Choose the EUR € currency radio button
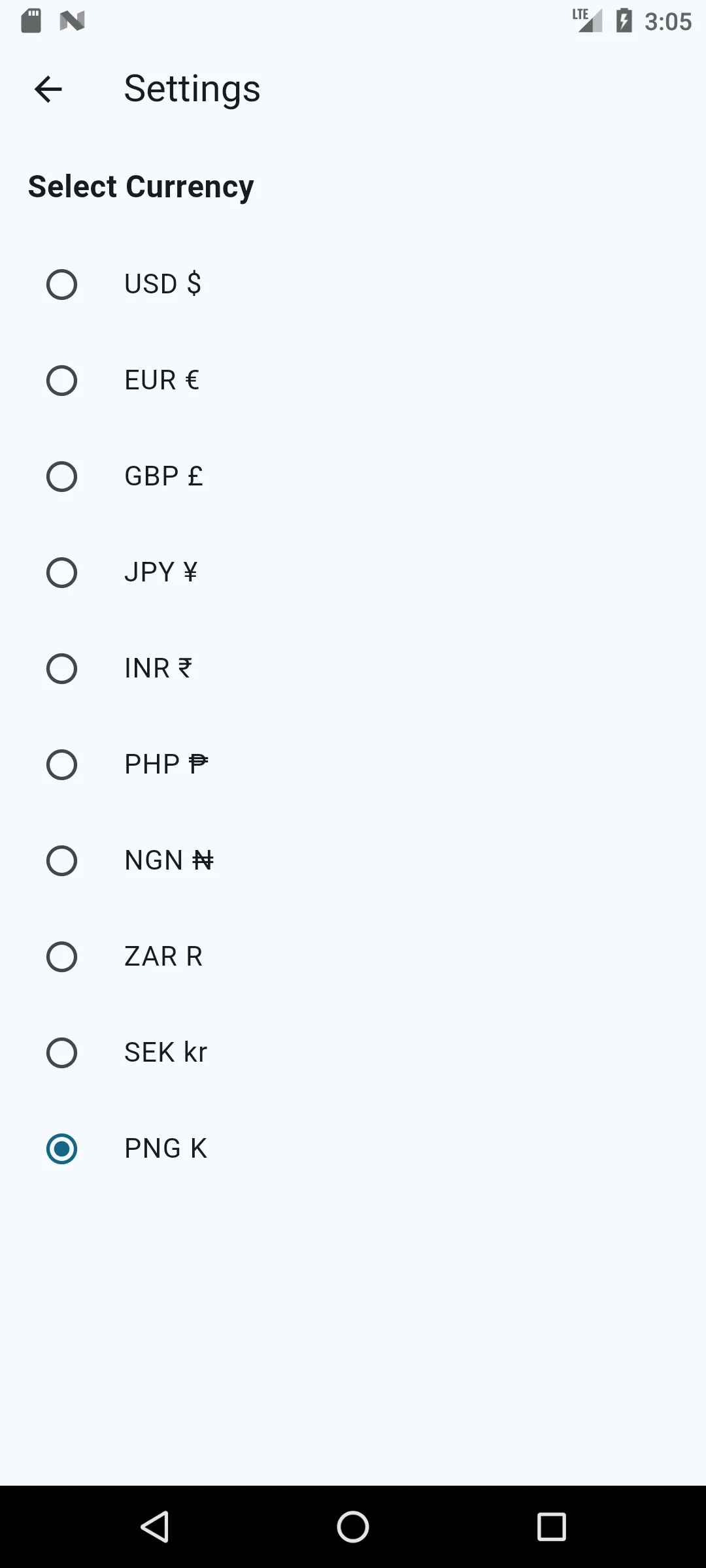The image size is (706, 1568). [62, 380]
